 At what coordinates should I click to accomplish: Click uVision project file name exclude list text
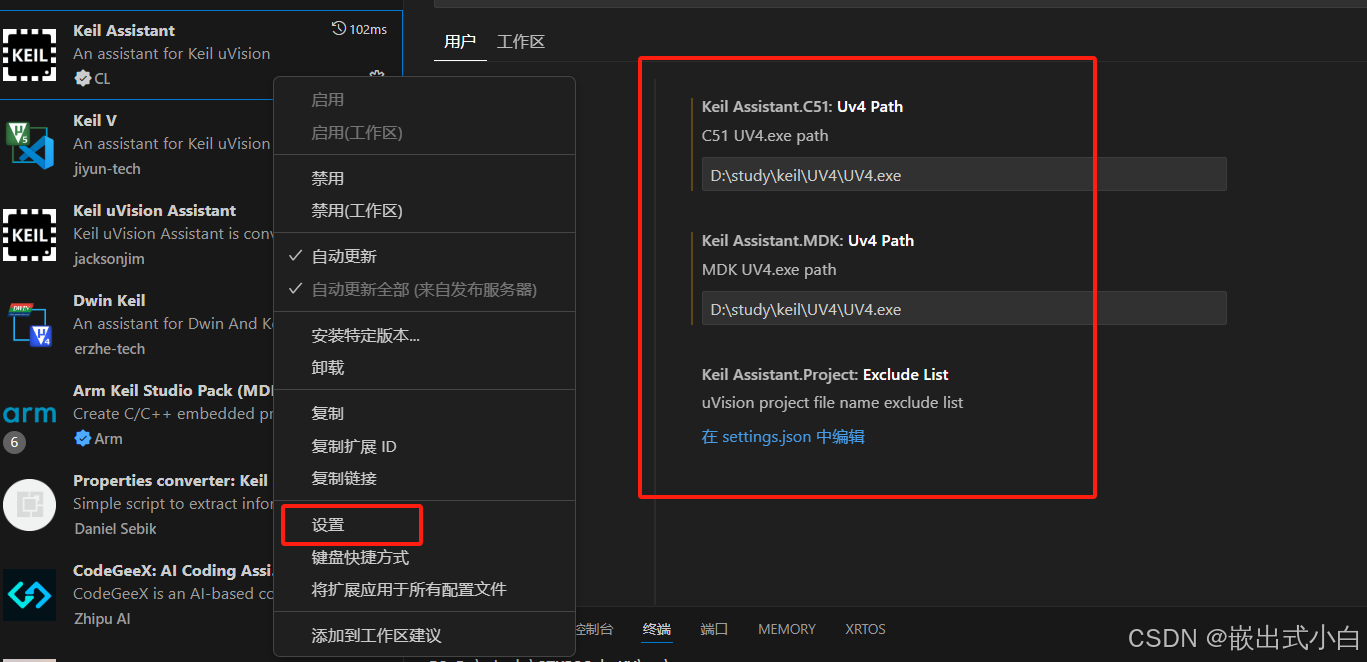[x=833, y=403]
